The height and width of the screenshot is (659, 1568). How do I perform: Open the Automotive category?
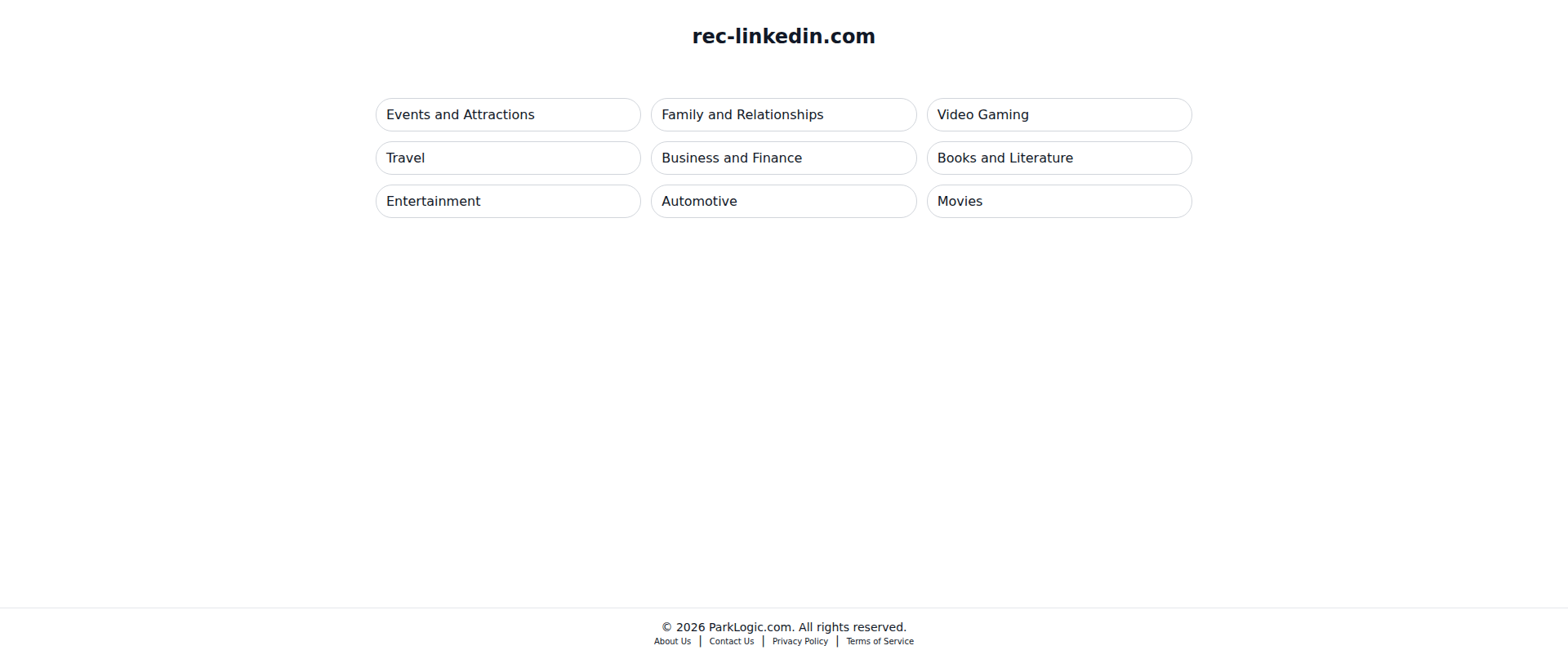coord(783,202)
